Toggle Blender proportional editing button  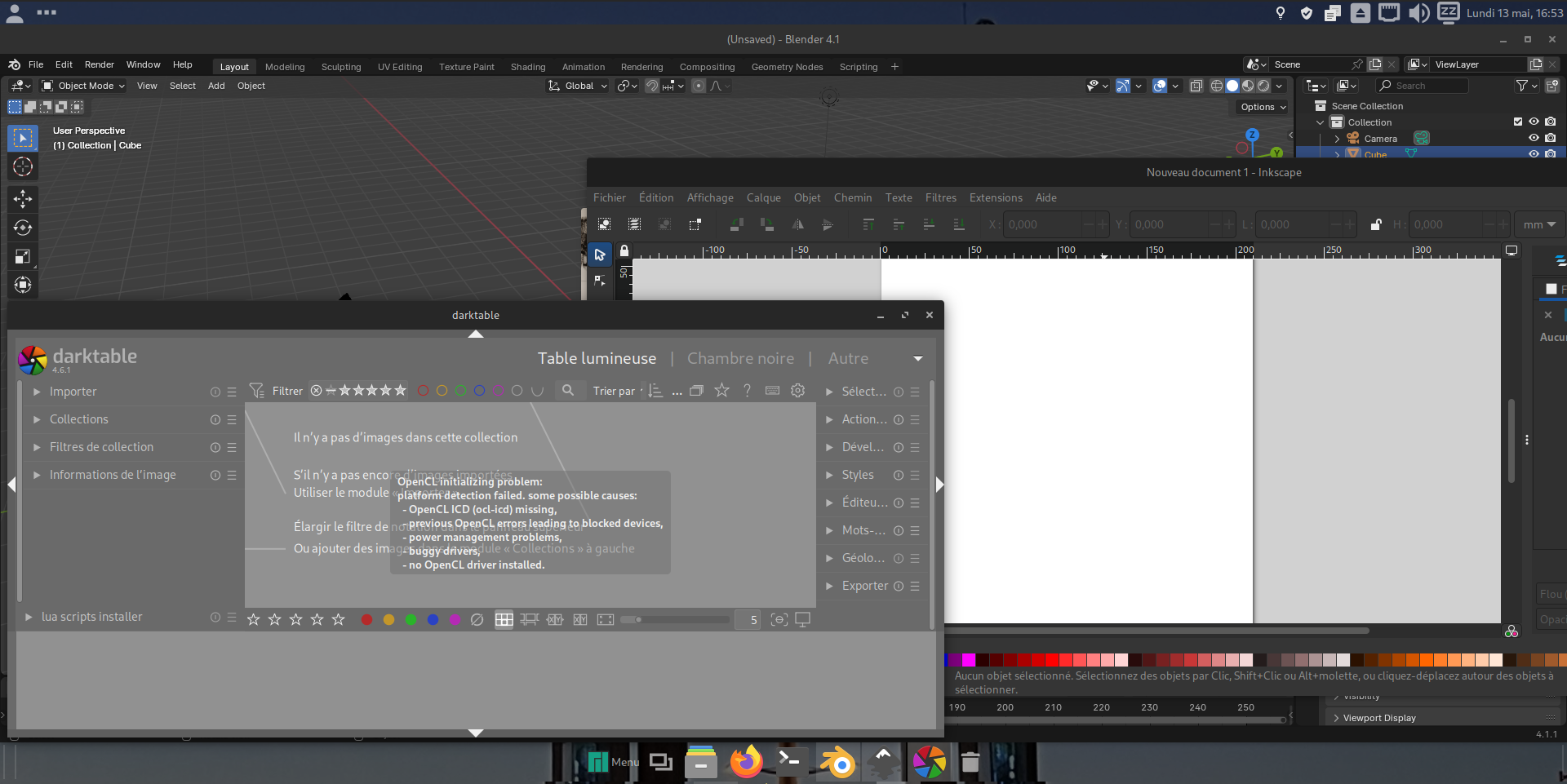pyautogui.click(x=699, y=86)
